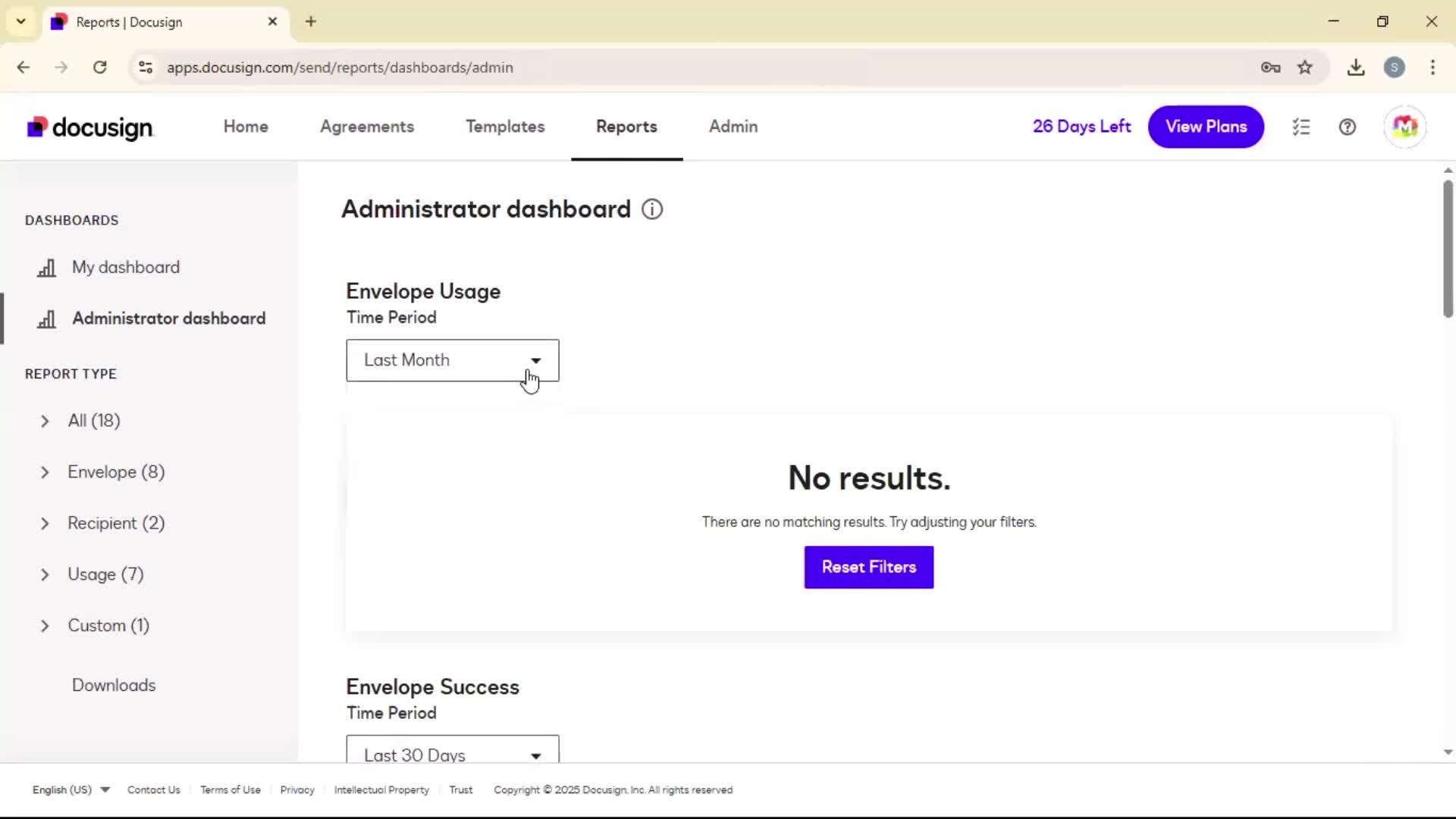The height and width of the screenshot is (819, 1456).
Task: Open a new browser tab
Action: point(311,22)
